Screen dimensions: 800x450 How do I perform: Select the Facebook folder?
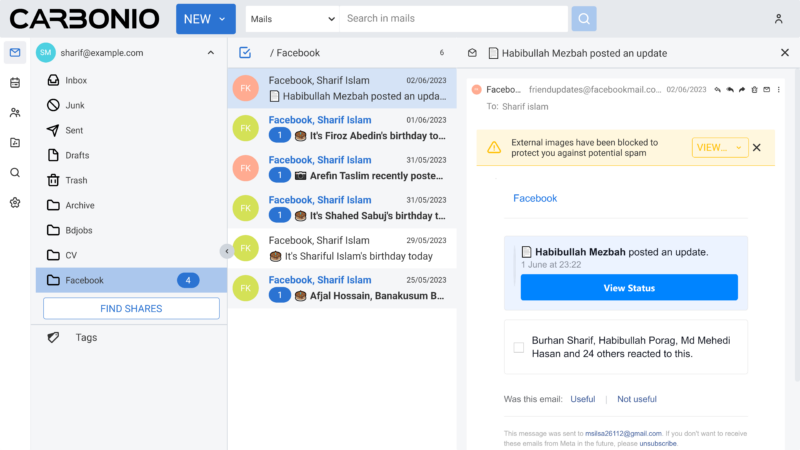click(x=131, y=280)
